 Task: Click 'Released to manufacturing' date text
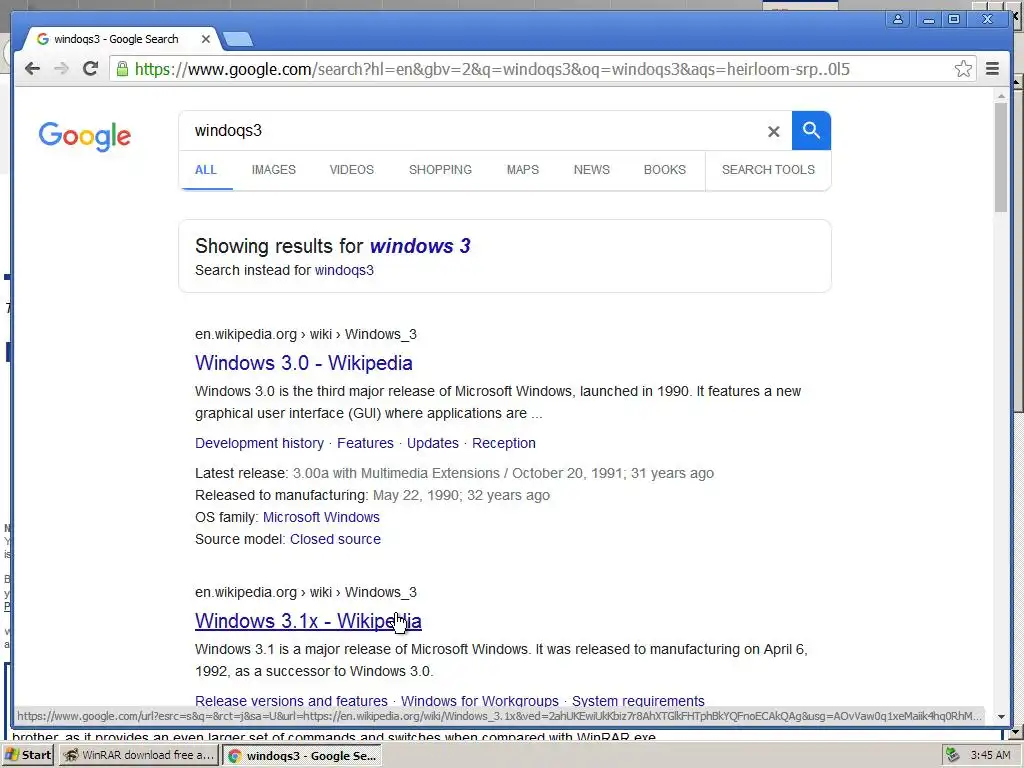point(461,496)
